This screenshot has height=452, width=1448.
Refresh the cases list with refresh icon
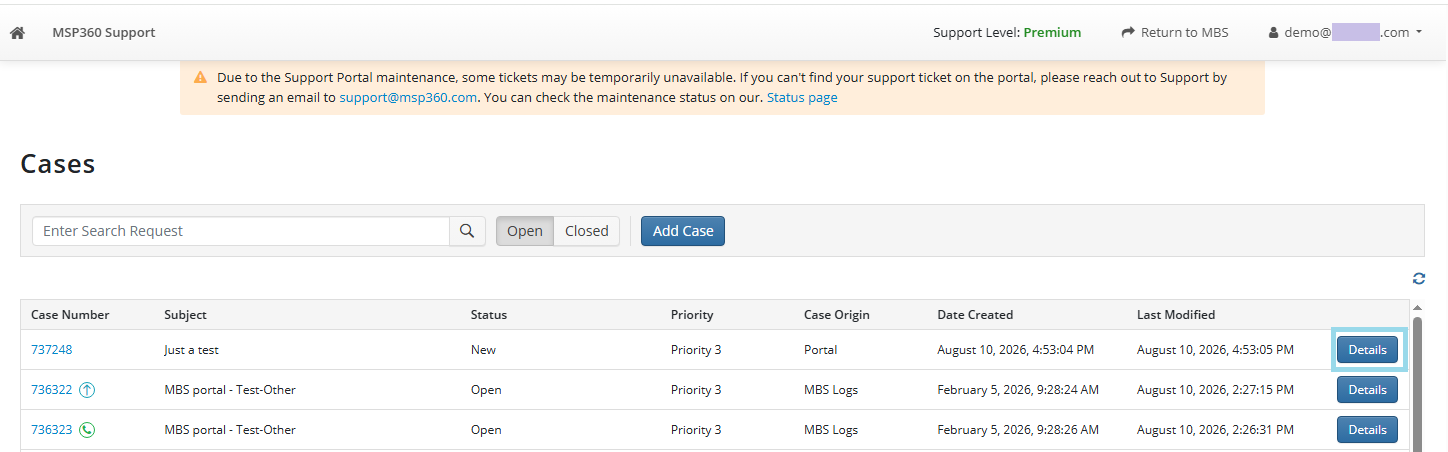click(x=1419, y=279)
